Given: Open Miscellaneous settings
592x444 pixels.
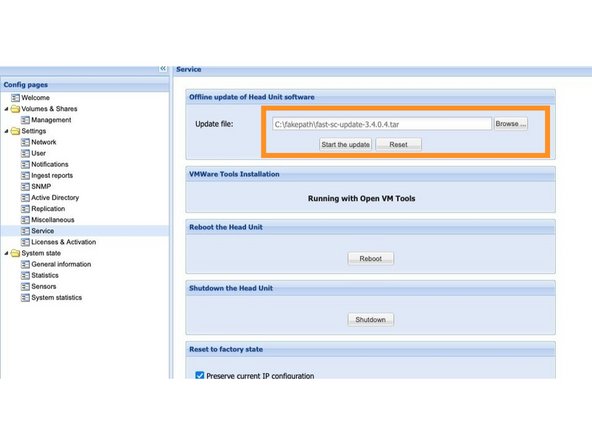Looking at the screenshot, I should [x=53, y=220].
